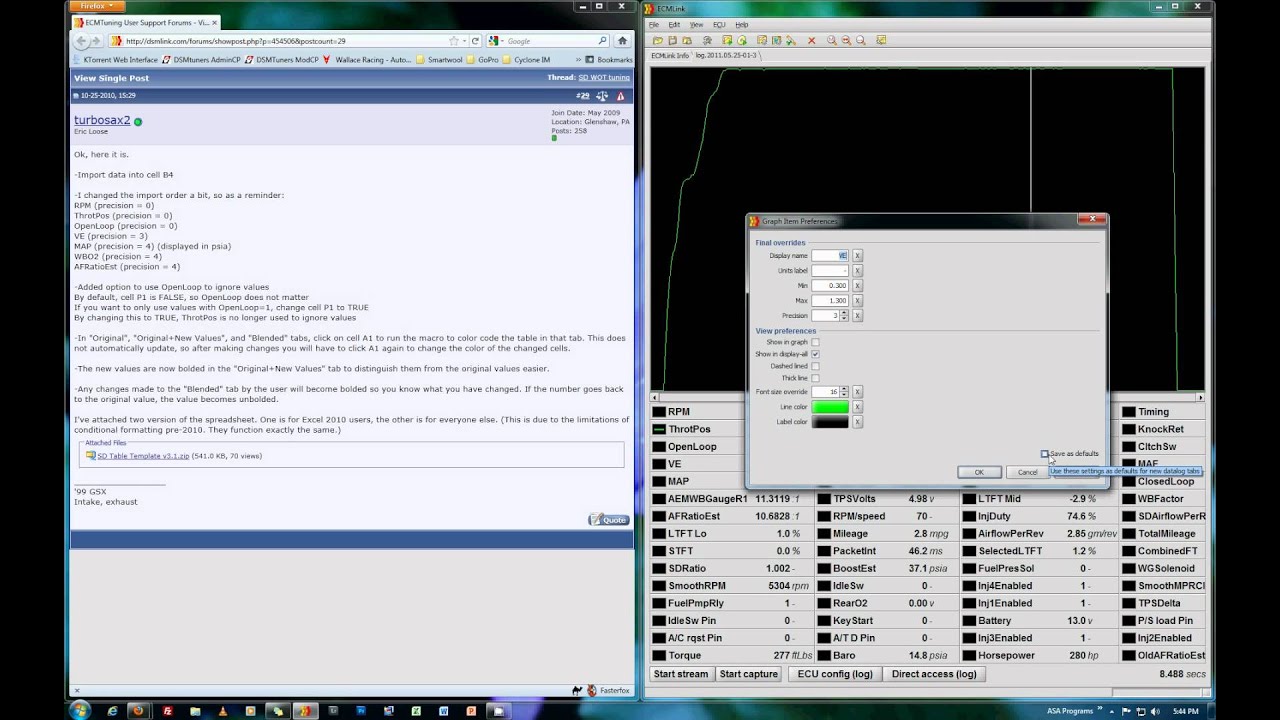Open SD Table Template v3.1.zip attachment link

click(143, 456)
